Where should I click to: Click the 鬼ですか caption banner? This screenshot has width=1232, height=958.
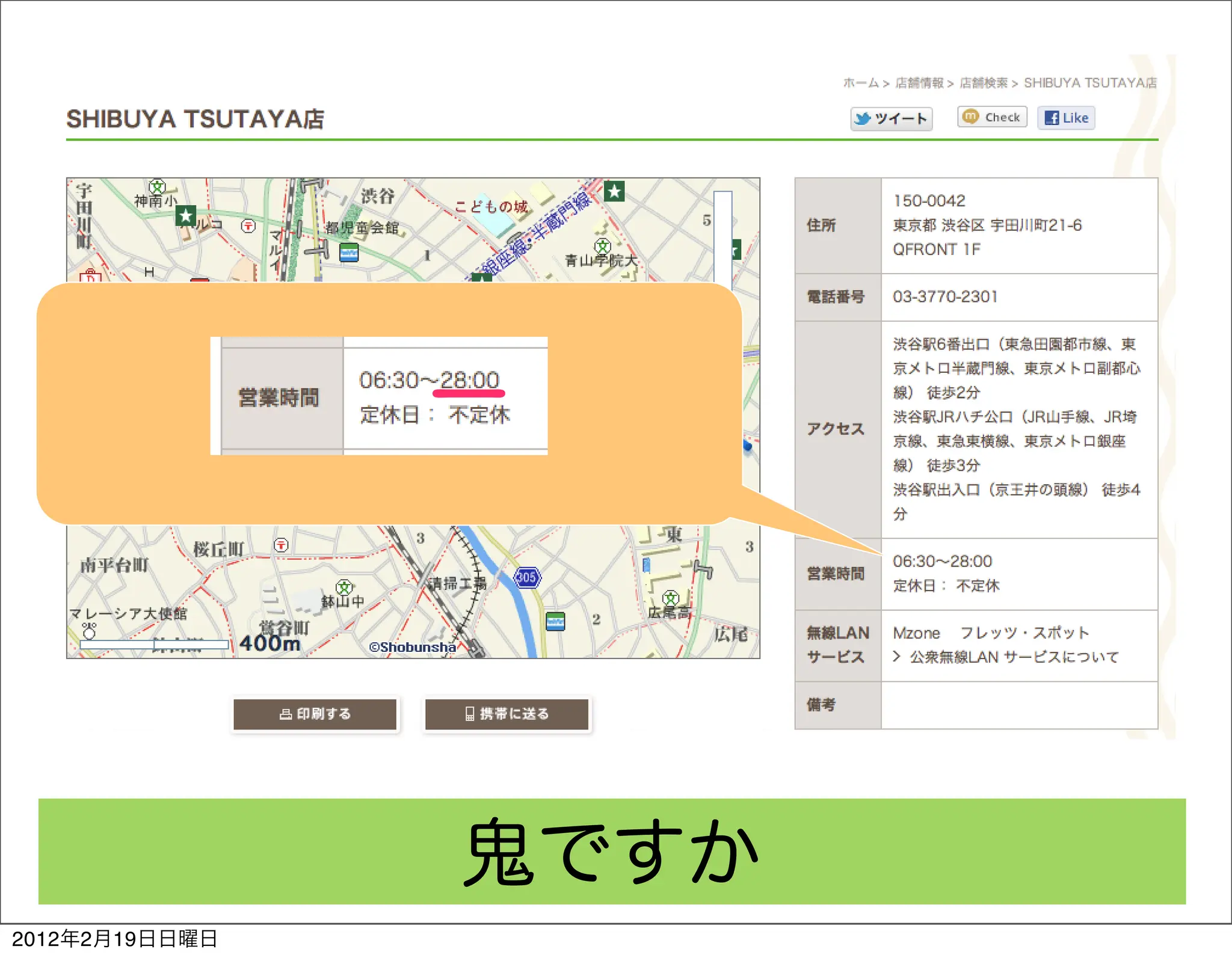612,852
